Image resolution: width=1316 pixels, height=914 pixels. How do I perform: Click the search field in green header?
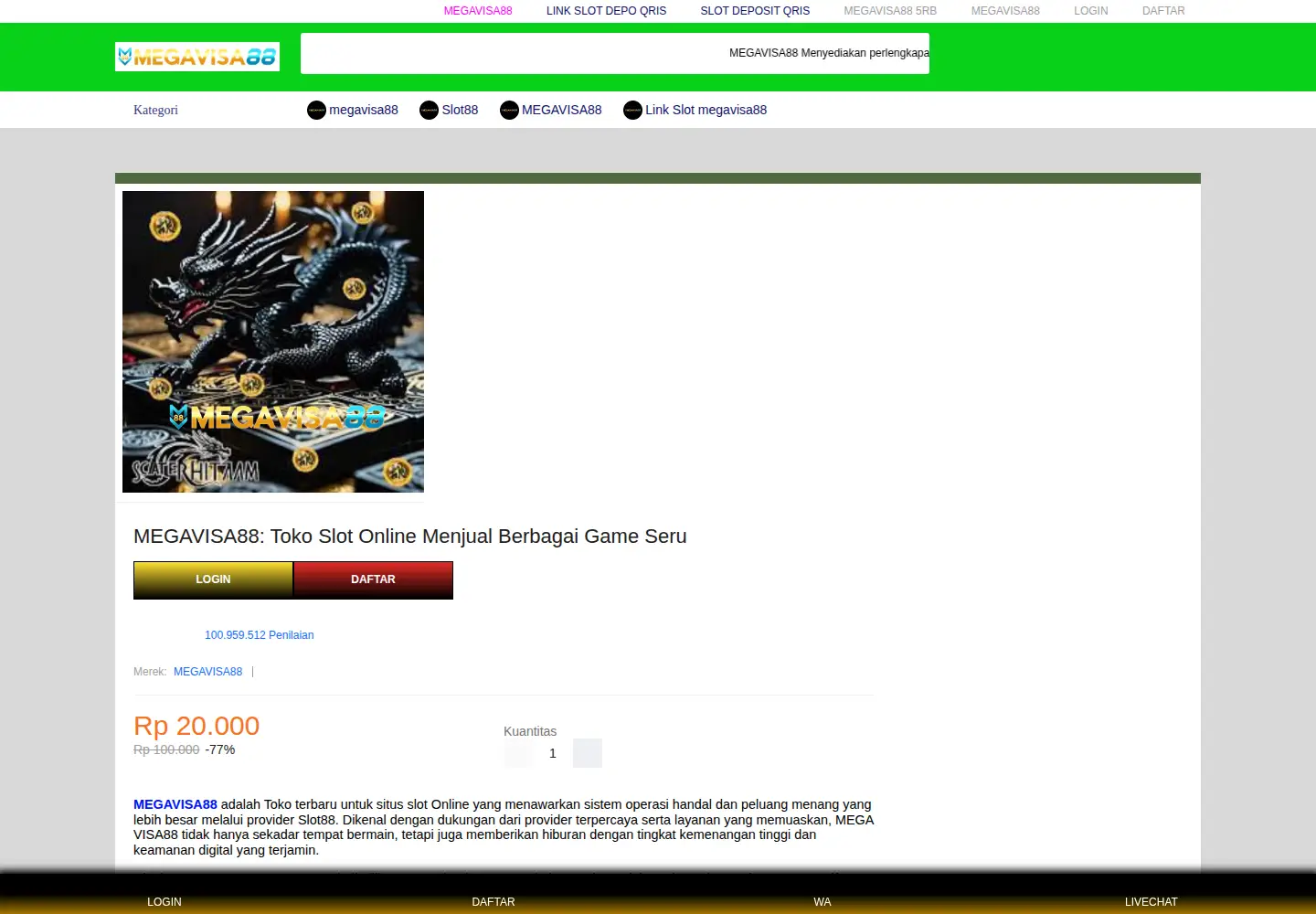click(x=615, y=53)
